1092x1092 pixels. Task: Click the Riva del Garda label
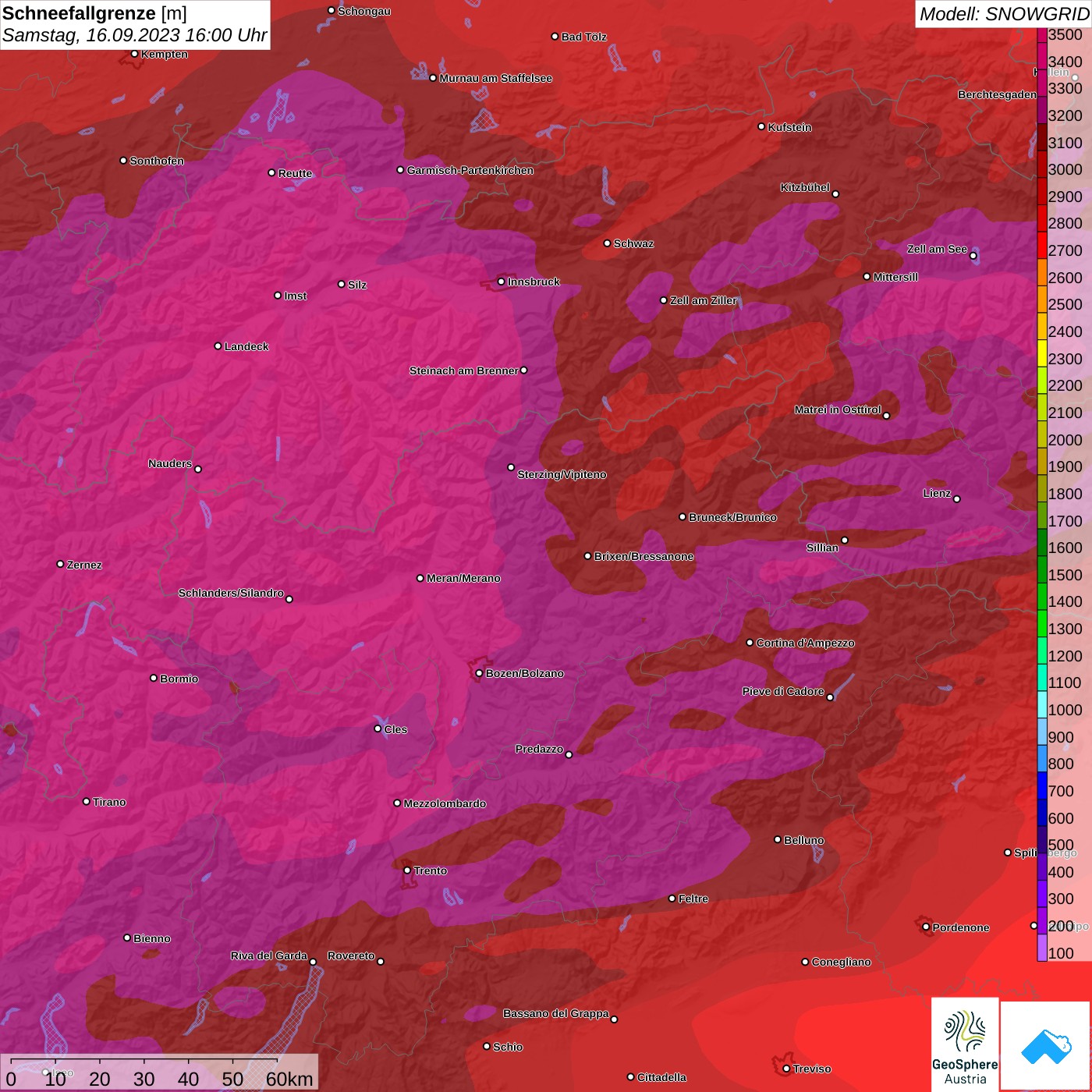pyautogui.click(x=269, y=955)
